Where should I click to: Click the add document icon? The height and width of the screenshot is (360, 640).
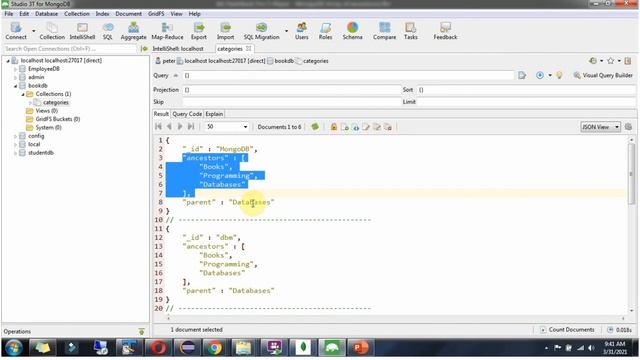[x=345, y=127]
